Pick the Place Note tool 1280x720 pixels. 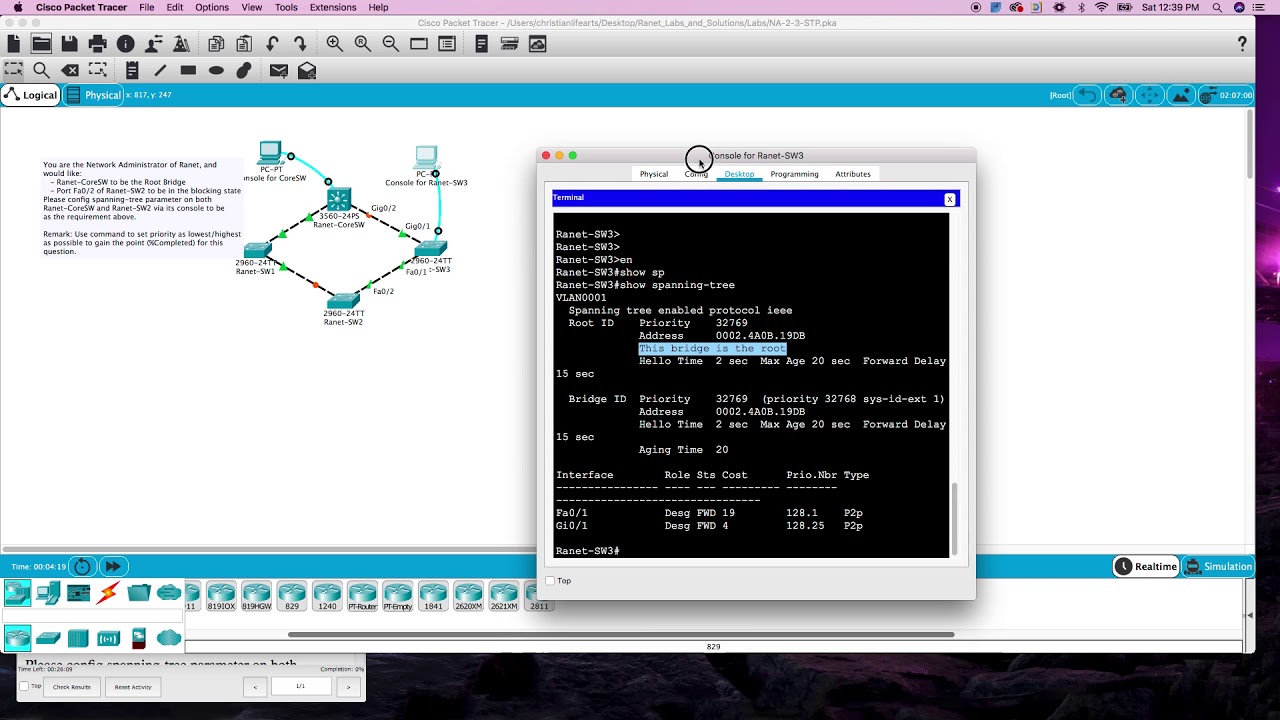click(132, 70)
